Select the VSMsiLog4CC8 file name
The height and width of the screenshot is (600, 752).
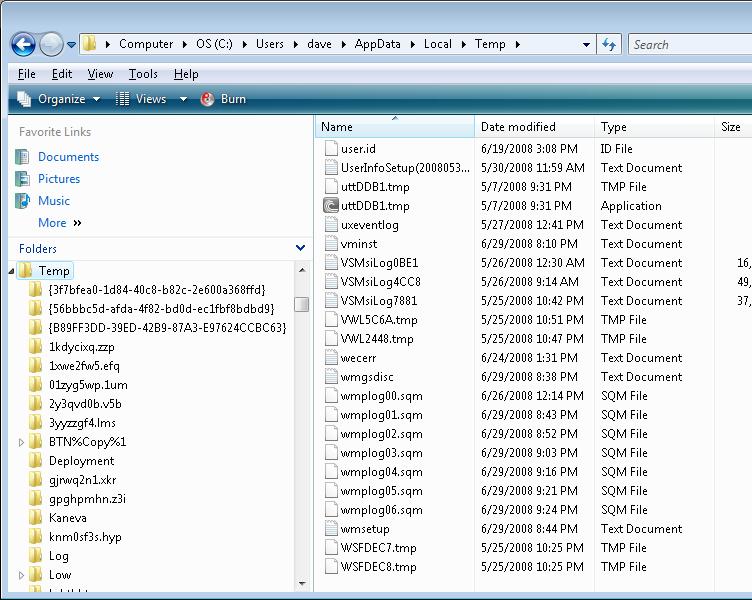tap(380, 282)
